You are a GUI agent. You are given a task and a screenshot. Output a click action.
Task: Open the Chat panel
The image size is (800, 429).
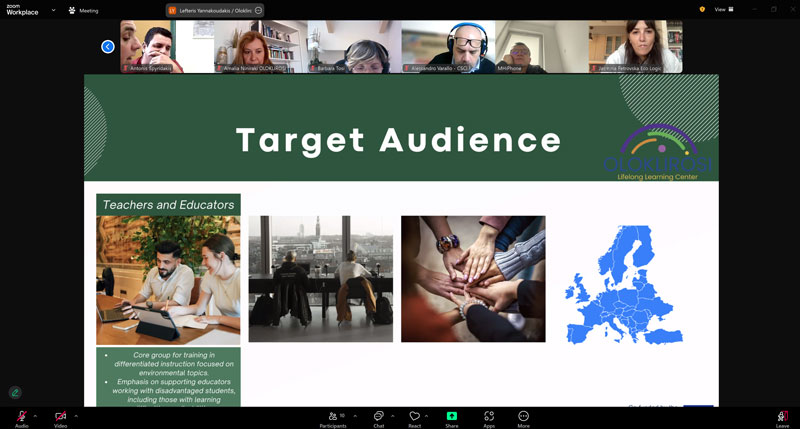click(x=379, y=416)
